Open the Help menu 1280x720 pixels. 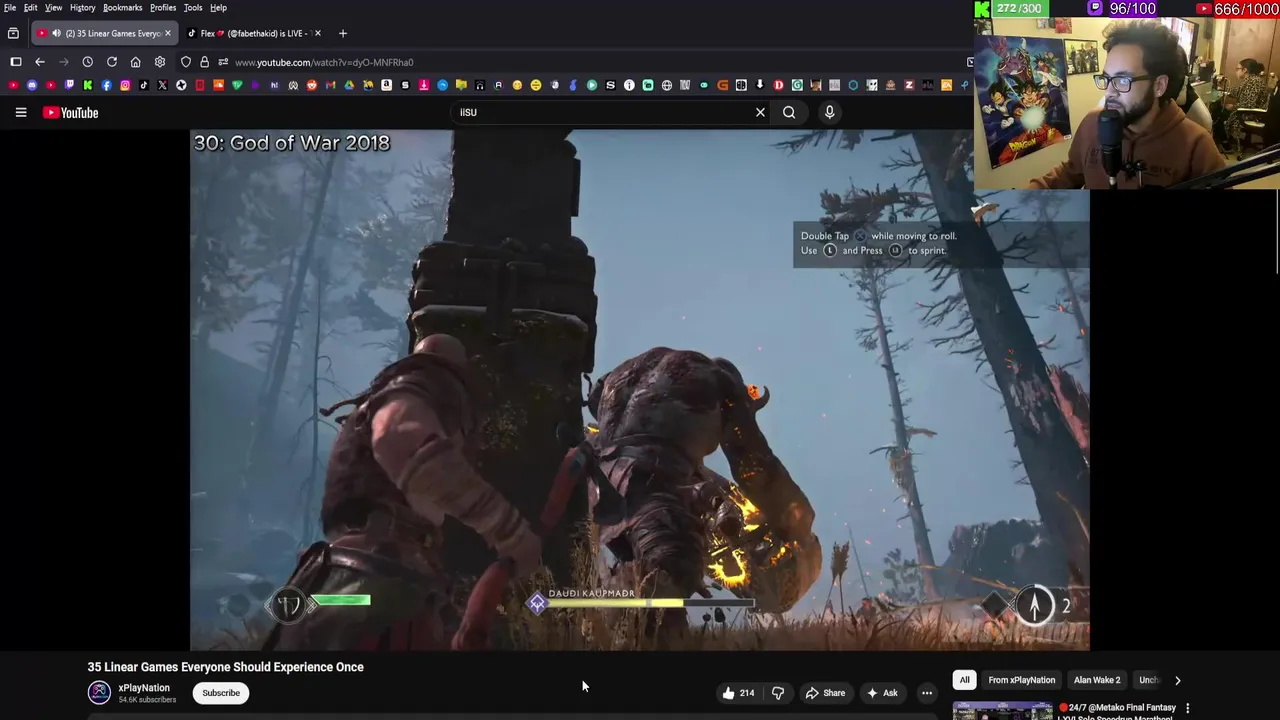click(218, 7)
